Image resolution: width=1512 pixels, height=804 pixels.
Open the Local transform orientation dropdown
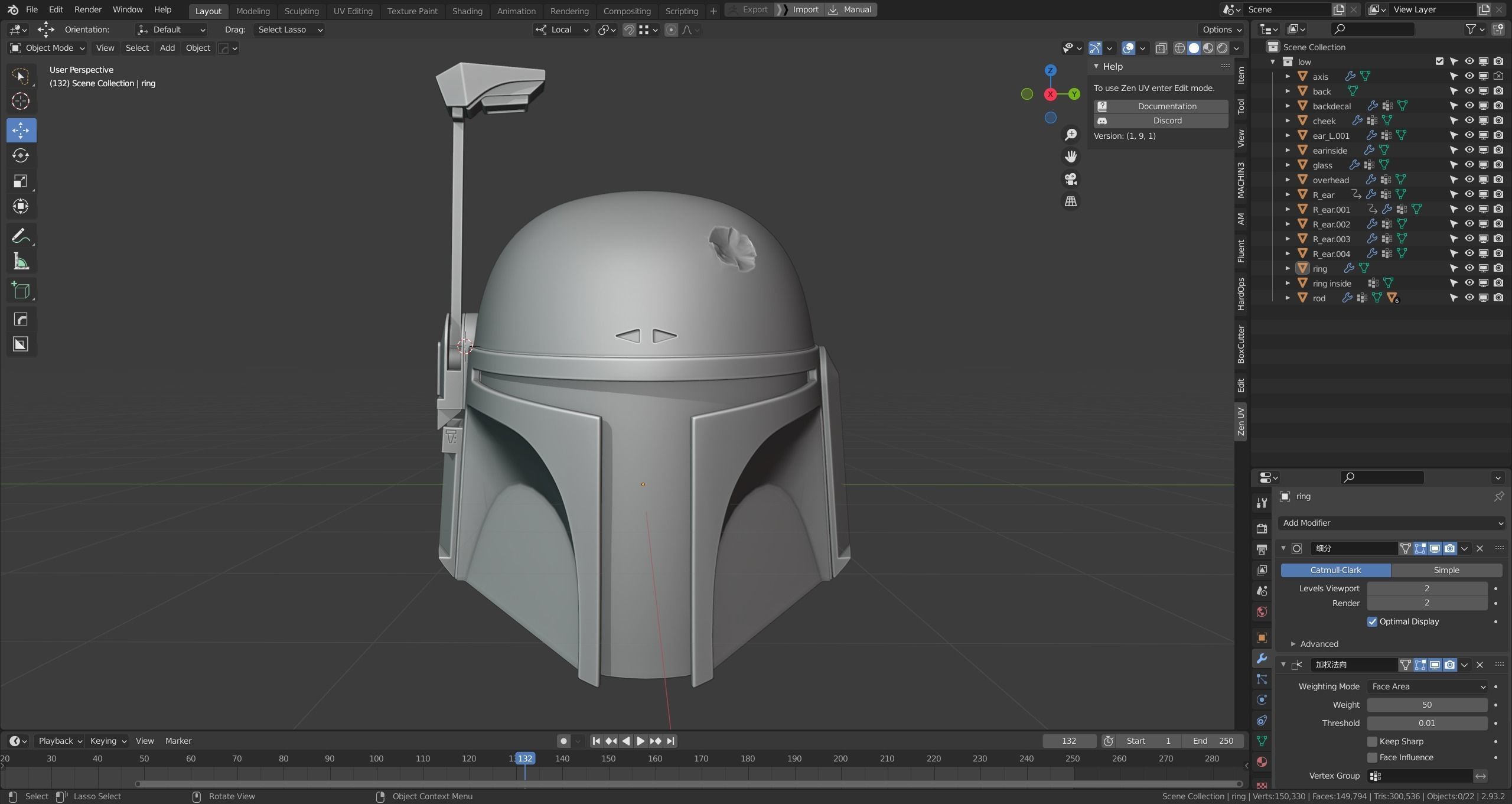click(562, 30)
